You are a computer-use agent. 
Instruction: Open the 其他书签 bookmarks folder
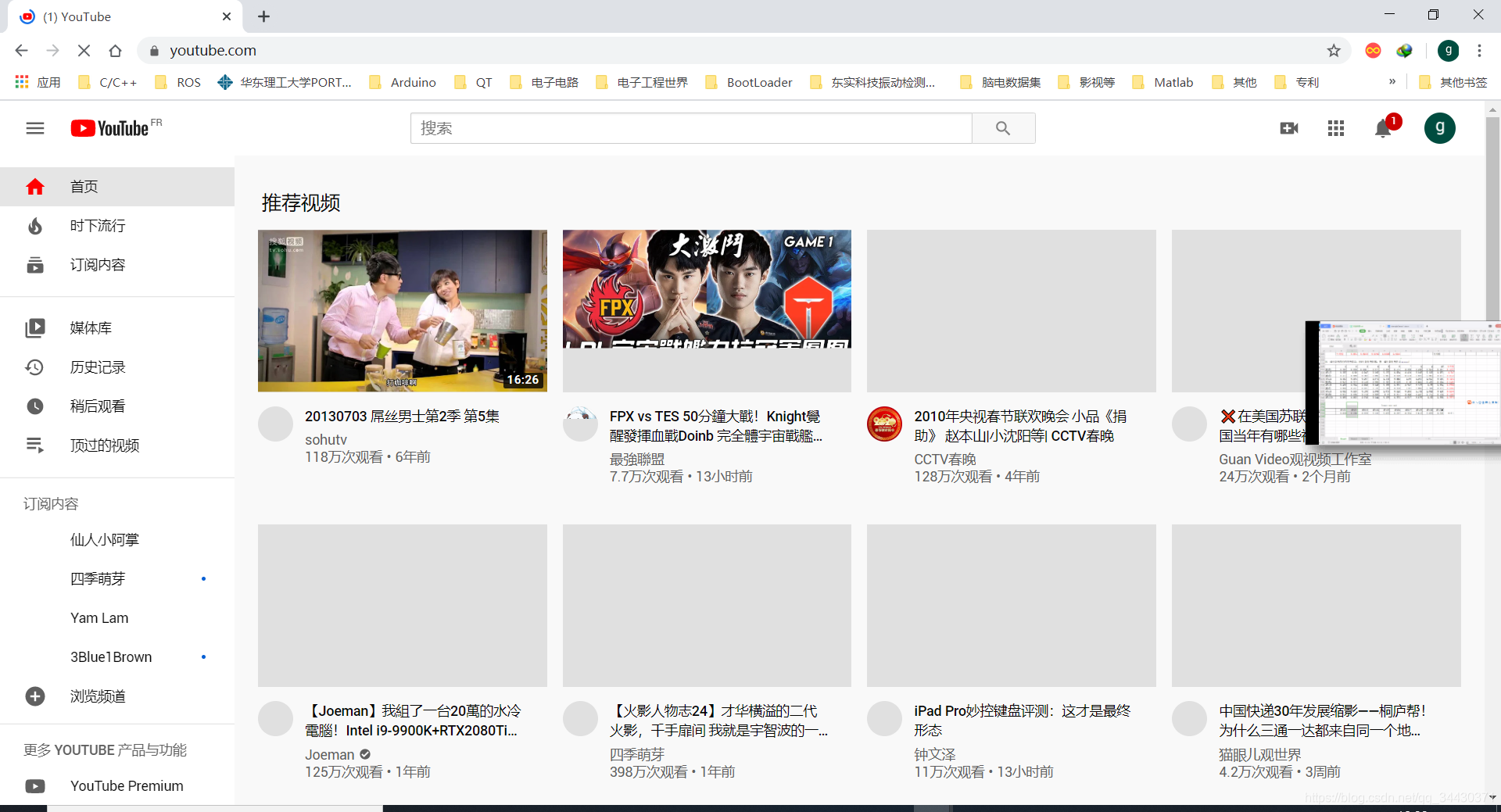click(1453, 82)
